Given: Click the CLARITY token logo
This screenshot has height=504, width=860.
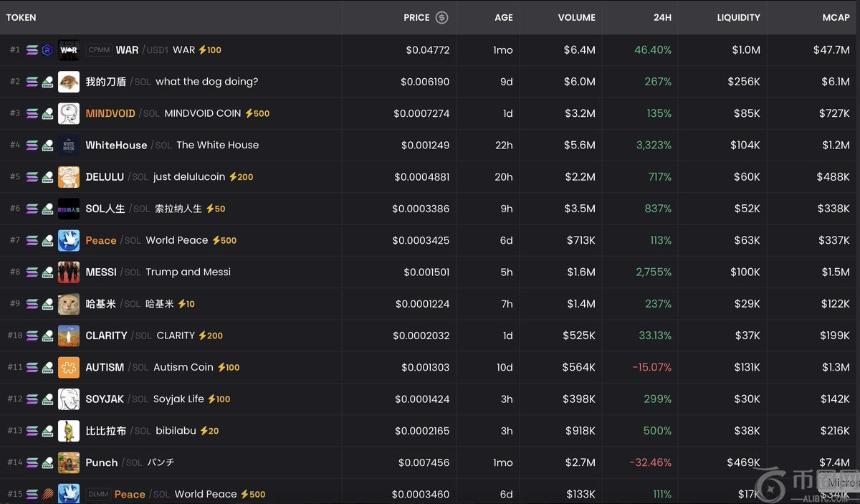Looking at the screenshot, I should (69, 336).
